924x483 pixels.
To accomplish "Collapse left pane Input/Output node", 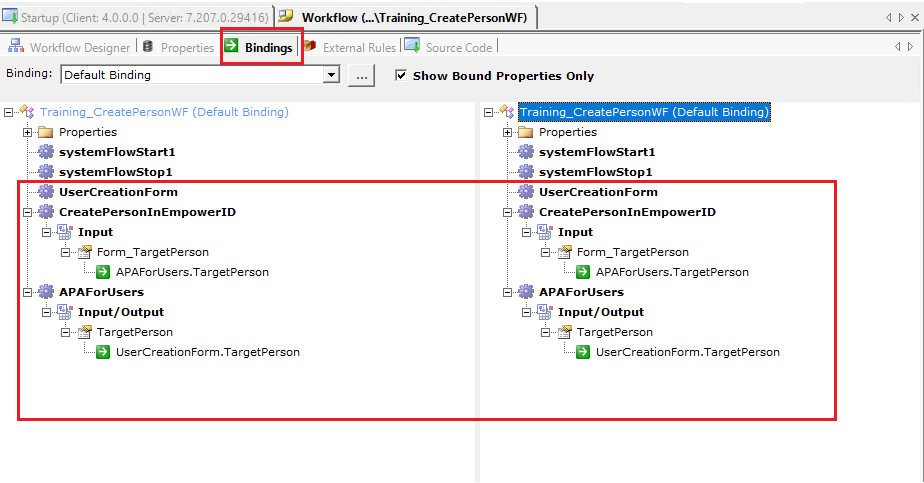I will coord(46,312).
